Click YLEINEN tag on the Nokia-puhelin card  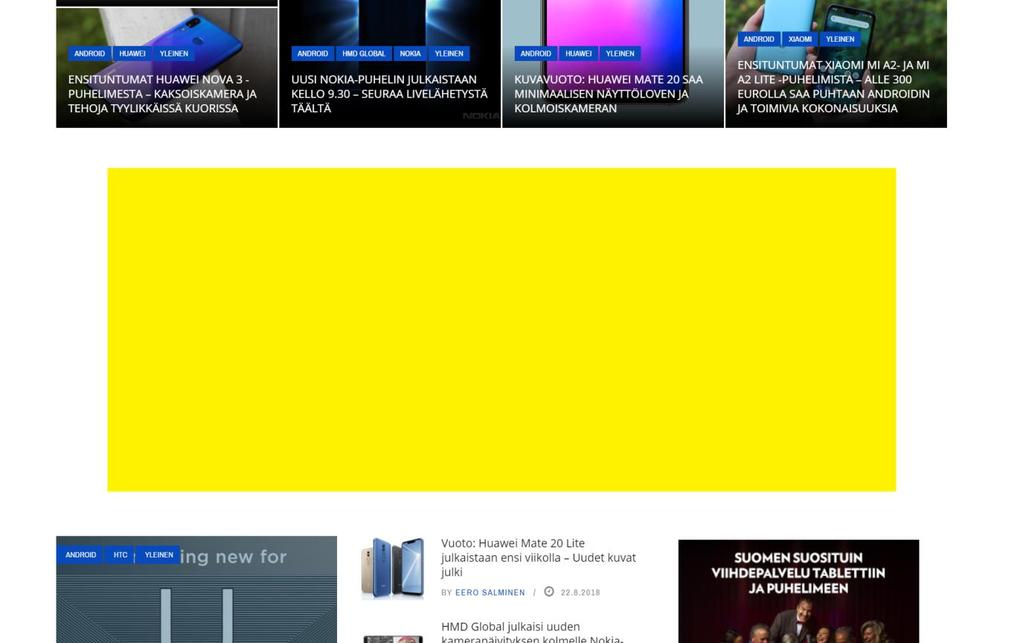point(450,53)
